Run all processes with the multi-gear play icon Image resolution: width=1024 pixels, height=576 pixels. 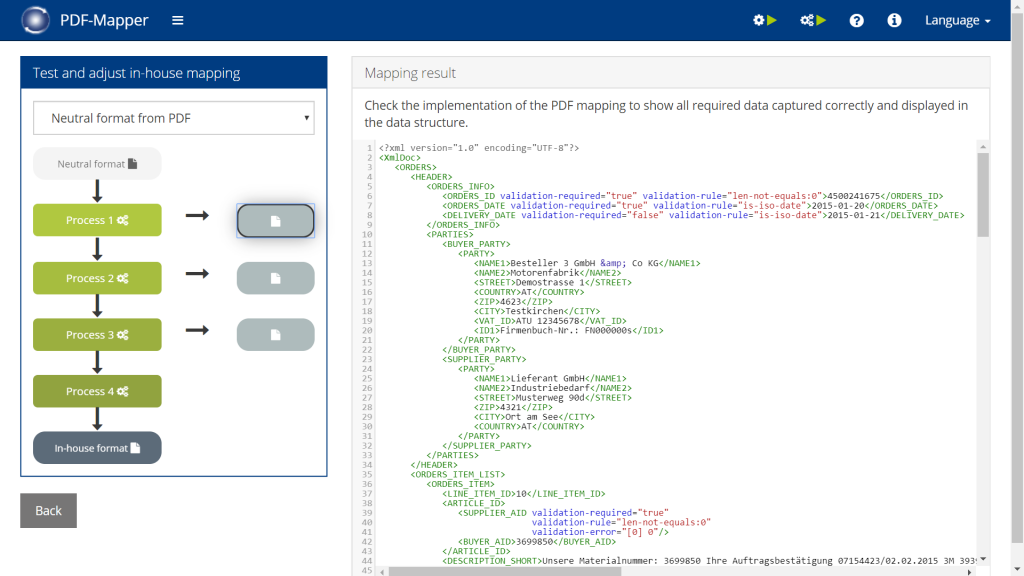[x=813, y=20]
